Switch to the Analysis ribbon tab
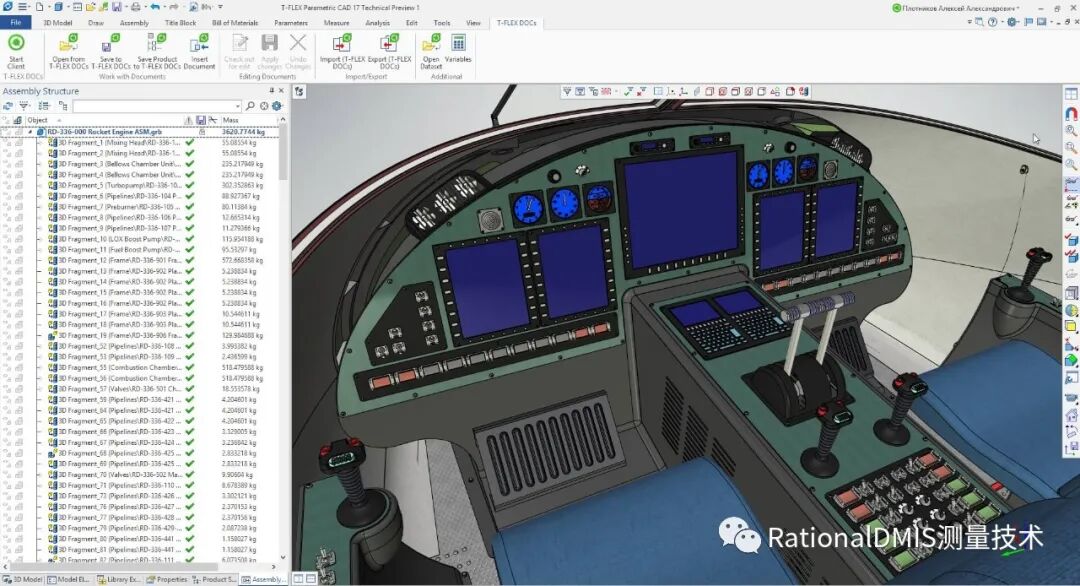This screenshot has width=1080, height=586. 377,23
